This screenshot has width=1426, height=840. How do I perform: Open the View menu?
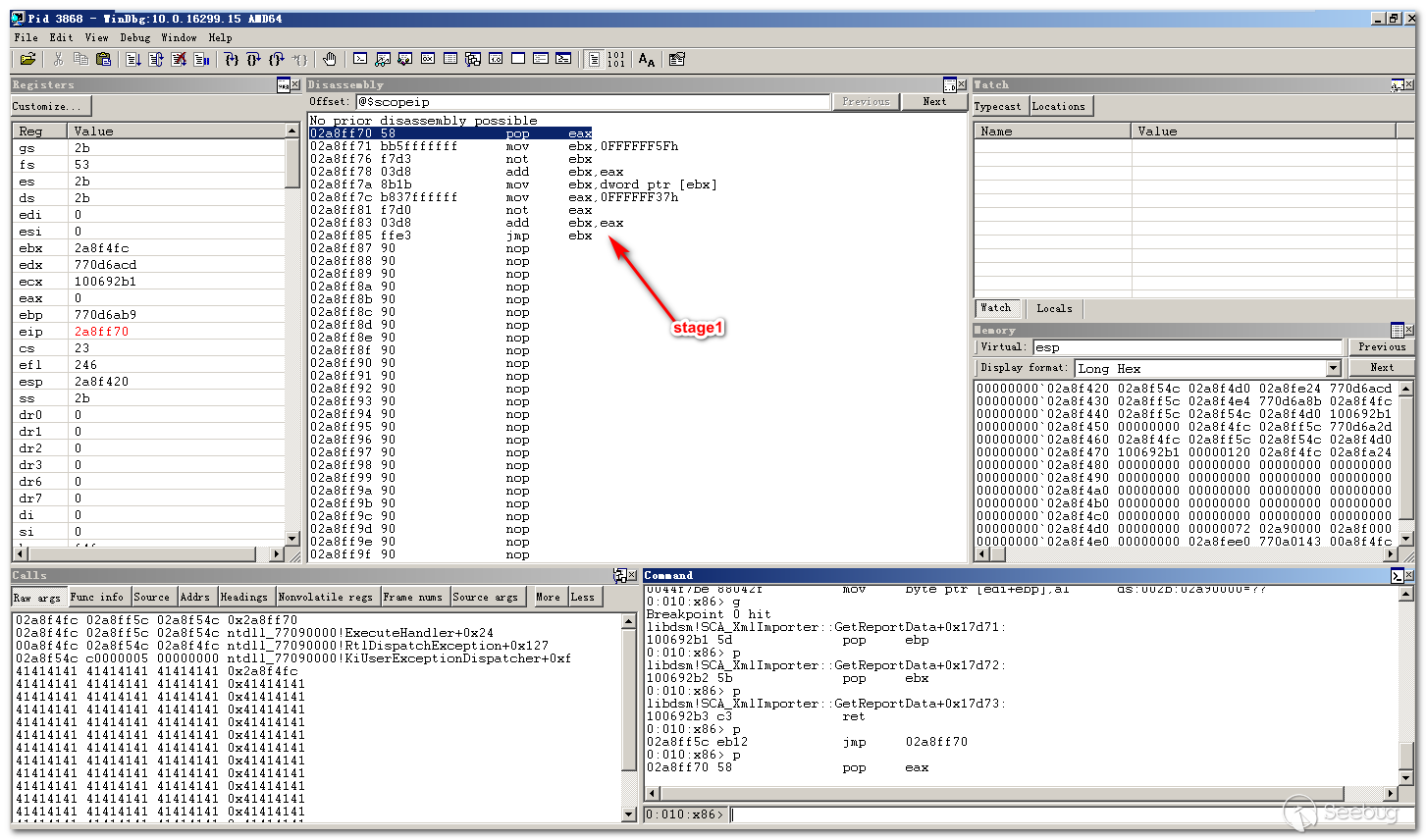(x=96, y=37)
